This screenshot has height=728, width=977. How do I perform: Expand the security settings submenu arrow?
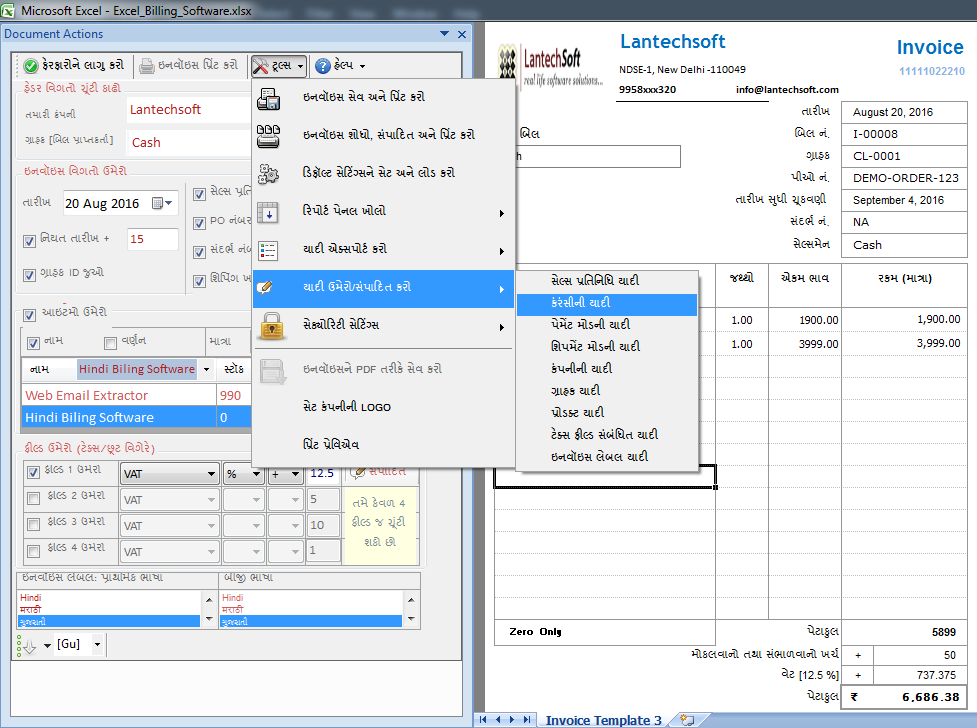point(502,328)
